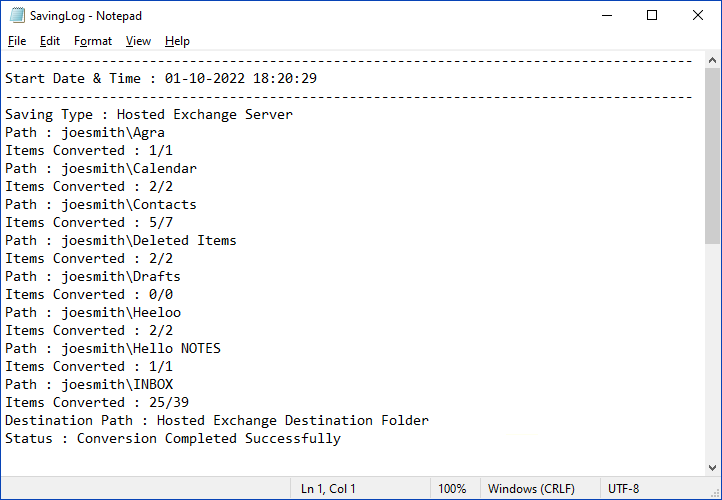This screenshot has height=500, width=722.
Task: Click the Status Conversion Completed Successfully line
Action: 173,438
